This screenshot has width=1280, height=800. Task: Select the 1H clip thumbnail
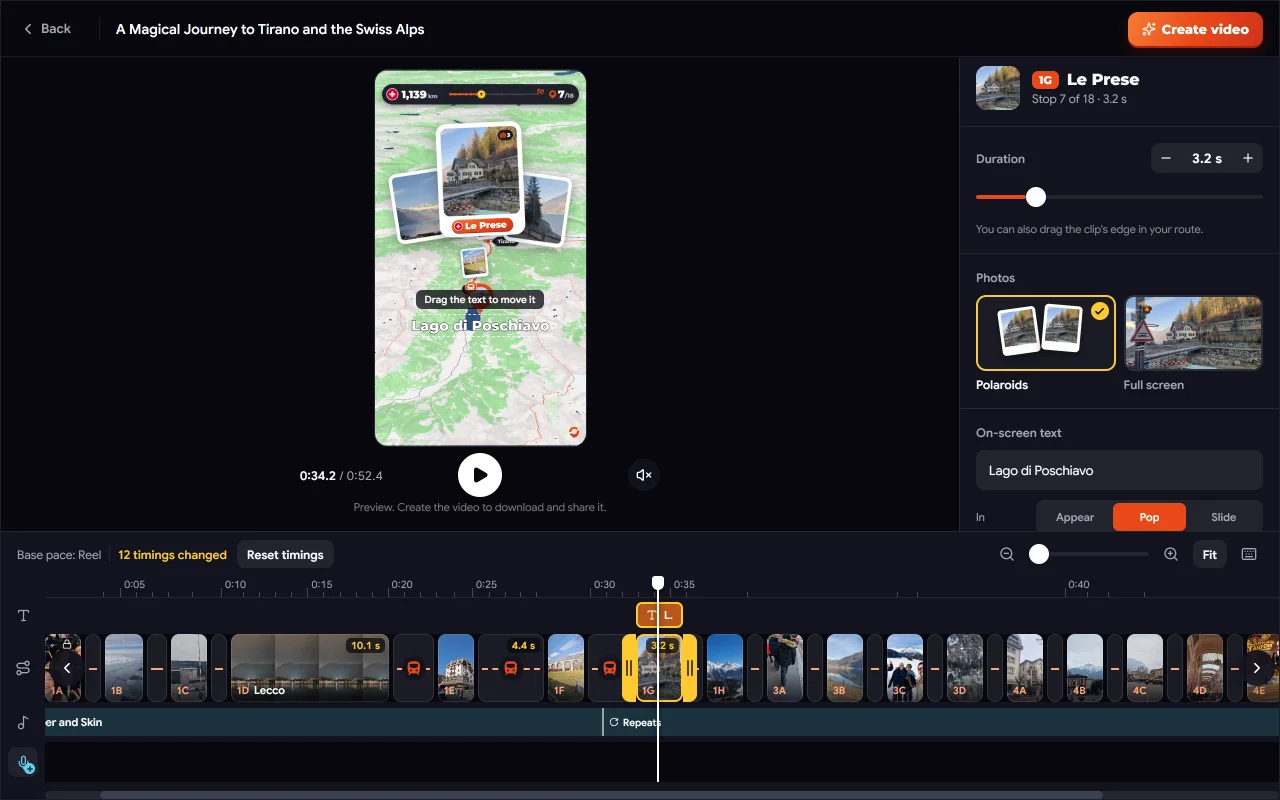coord(725,667)
